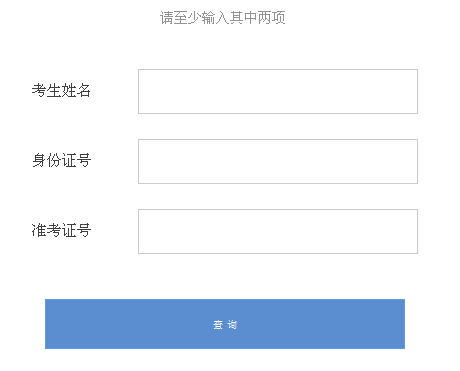
Task: Click the blue 查询 button
Action: pyautogui.click(x=225, y=324)
